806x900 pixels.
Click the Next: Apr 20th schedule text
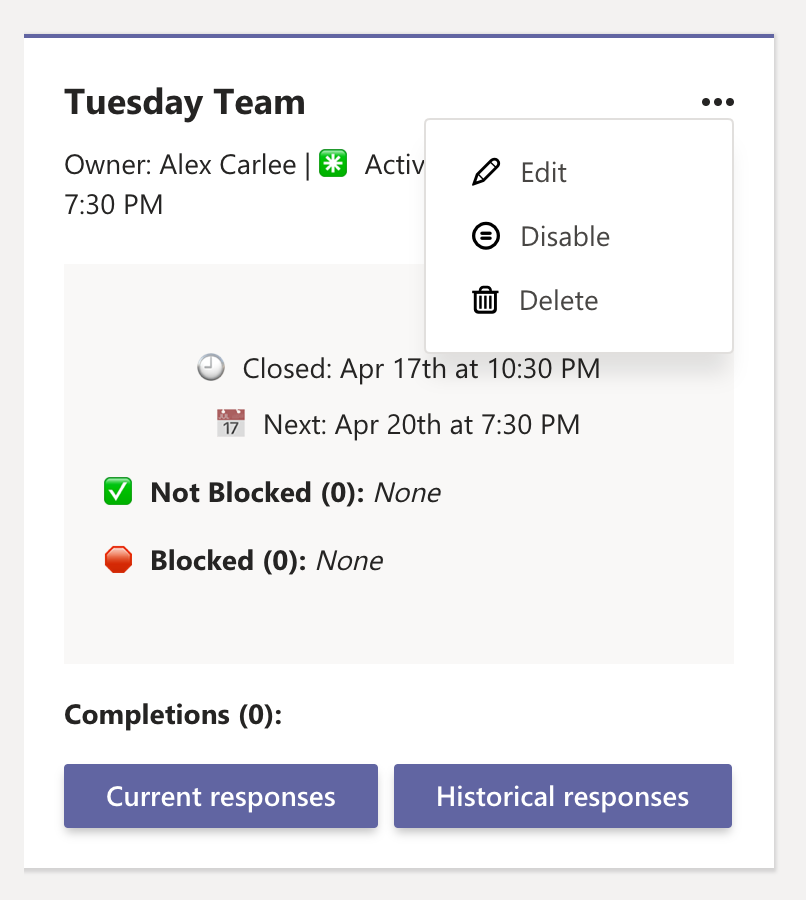coord(421,425)
